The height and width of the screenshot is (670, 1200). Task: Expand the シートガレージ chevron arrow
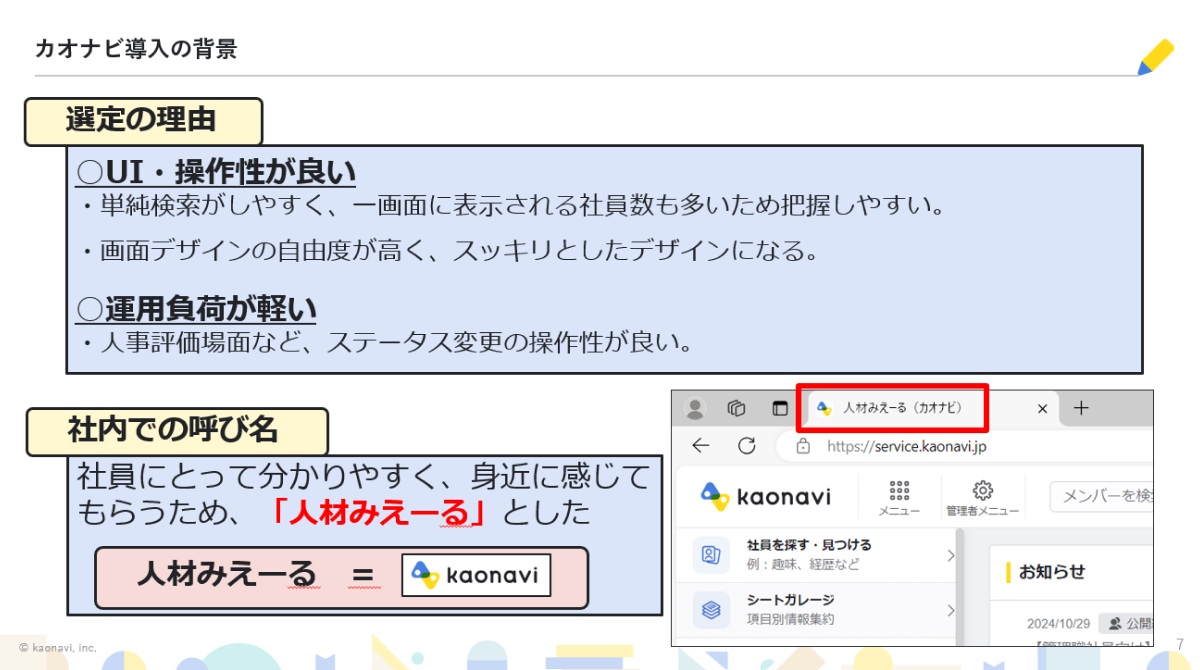coord(950,609)
